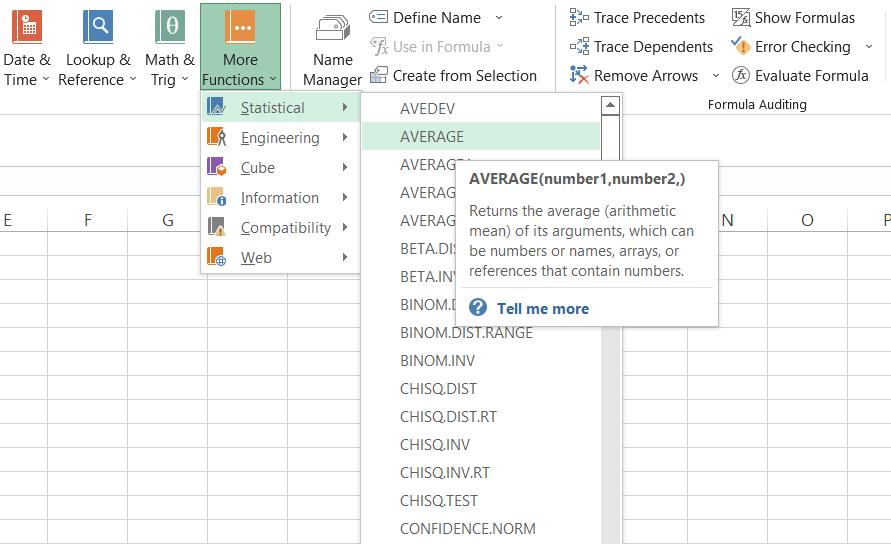
Task: Click the Evaluate Formula icon
Action: pyautogui.click(x=741, y=76)
